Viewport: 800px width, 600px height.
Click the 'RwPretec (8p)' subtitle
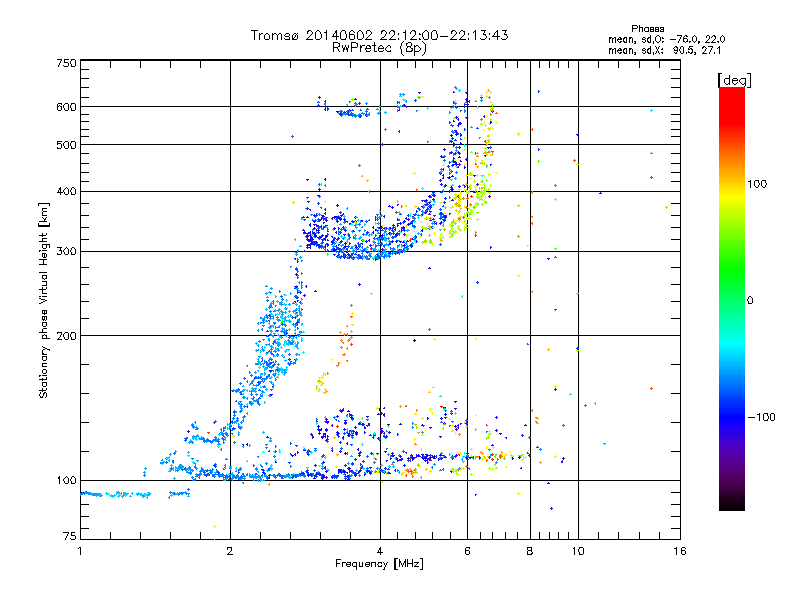379,48
